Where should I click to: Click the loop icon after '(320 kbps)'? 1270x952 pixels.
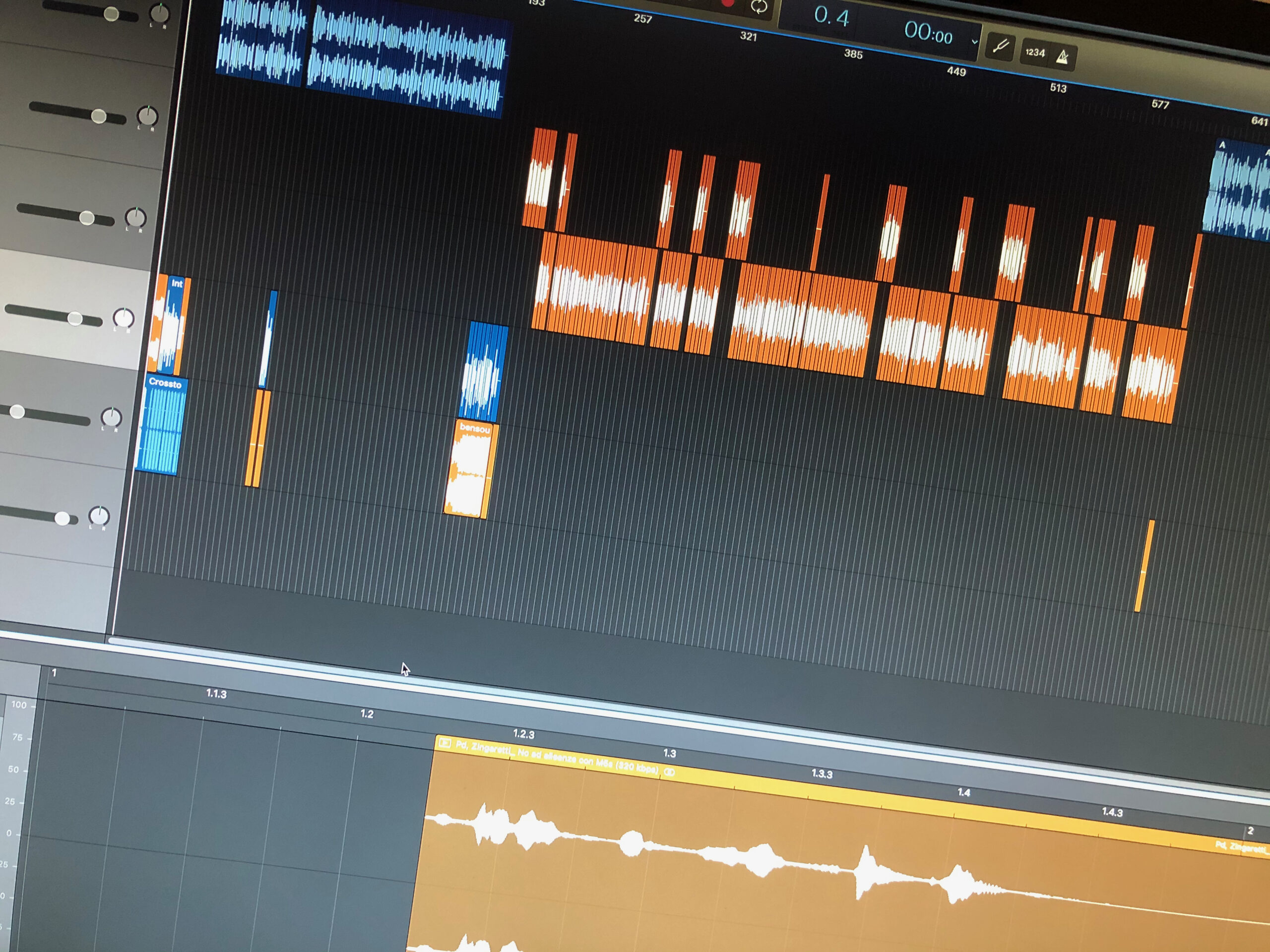point(669,773)
